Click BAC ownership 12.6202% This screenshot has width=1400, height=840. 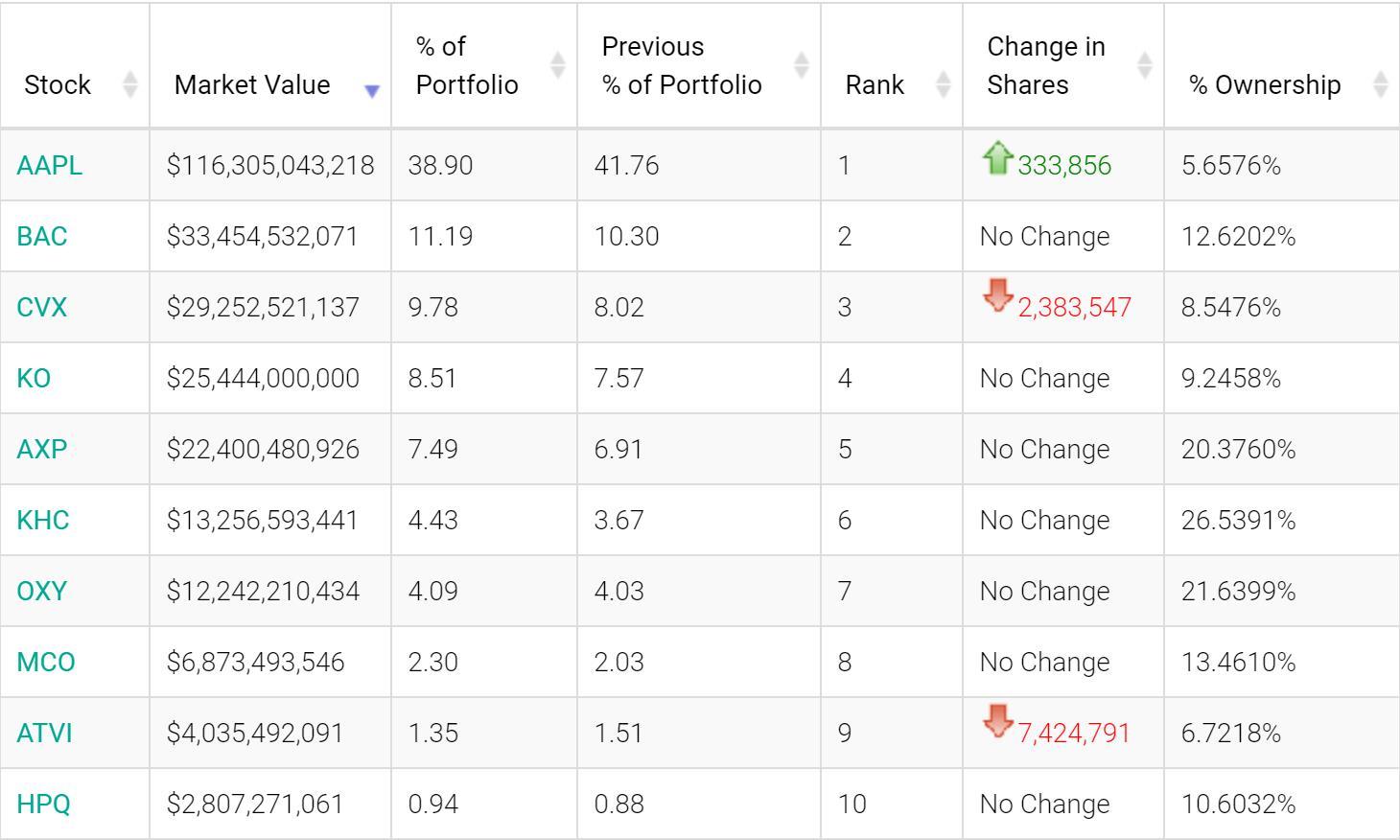(x=1238, y=236)
